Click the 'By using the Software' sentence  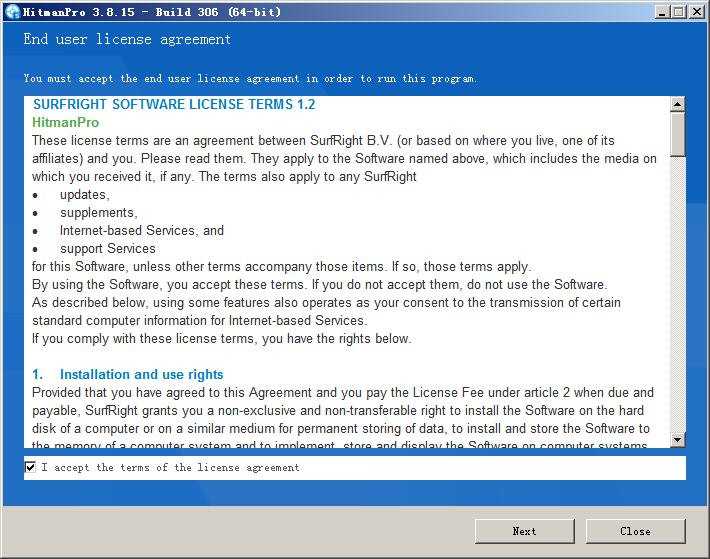(320, 285)
